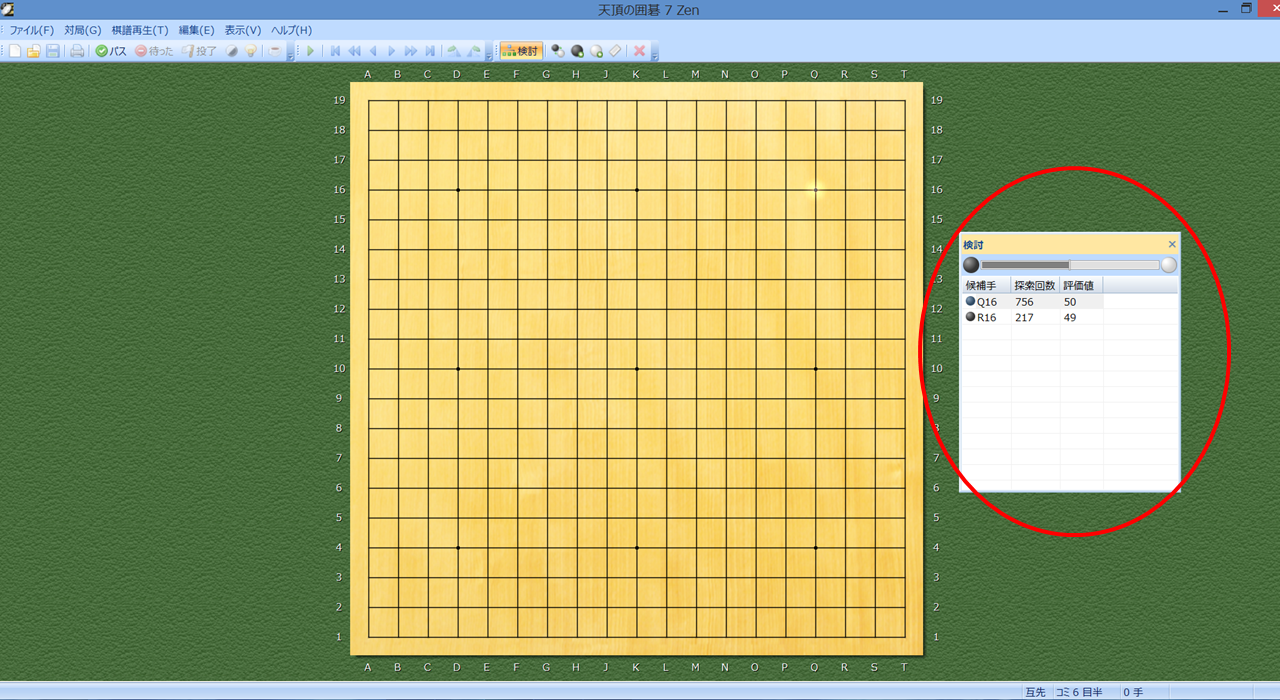Select the black stone placement icon

click(577, 51)
